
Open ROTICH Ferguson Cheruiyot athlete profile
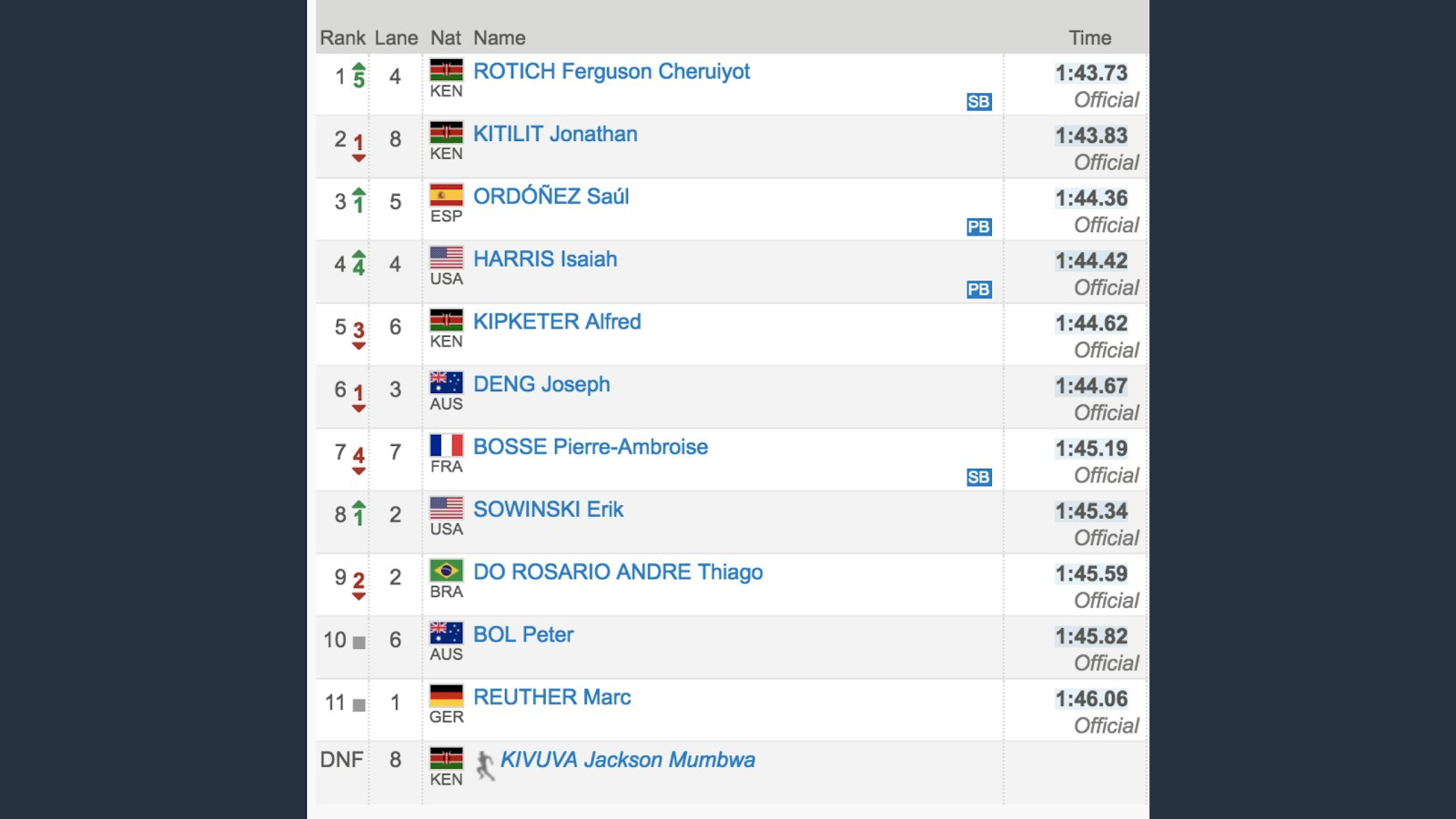click(612, 72)
